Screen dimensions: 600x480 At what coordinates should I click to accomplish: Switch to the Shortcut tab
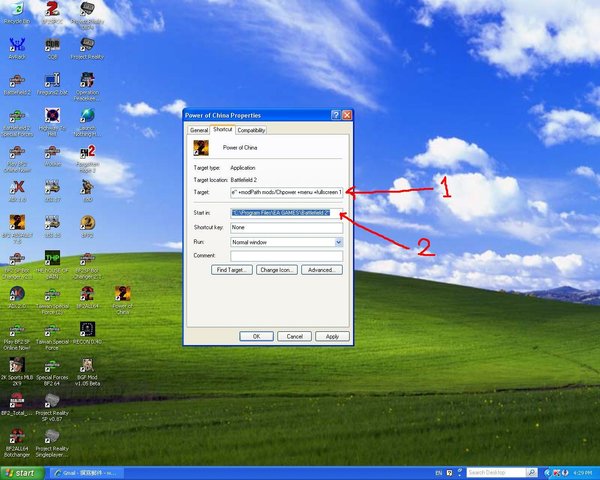pos(223,129)
